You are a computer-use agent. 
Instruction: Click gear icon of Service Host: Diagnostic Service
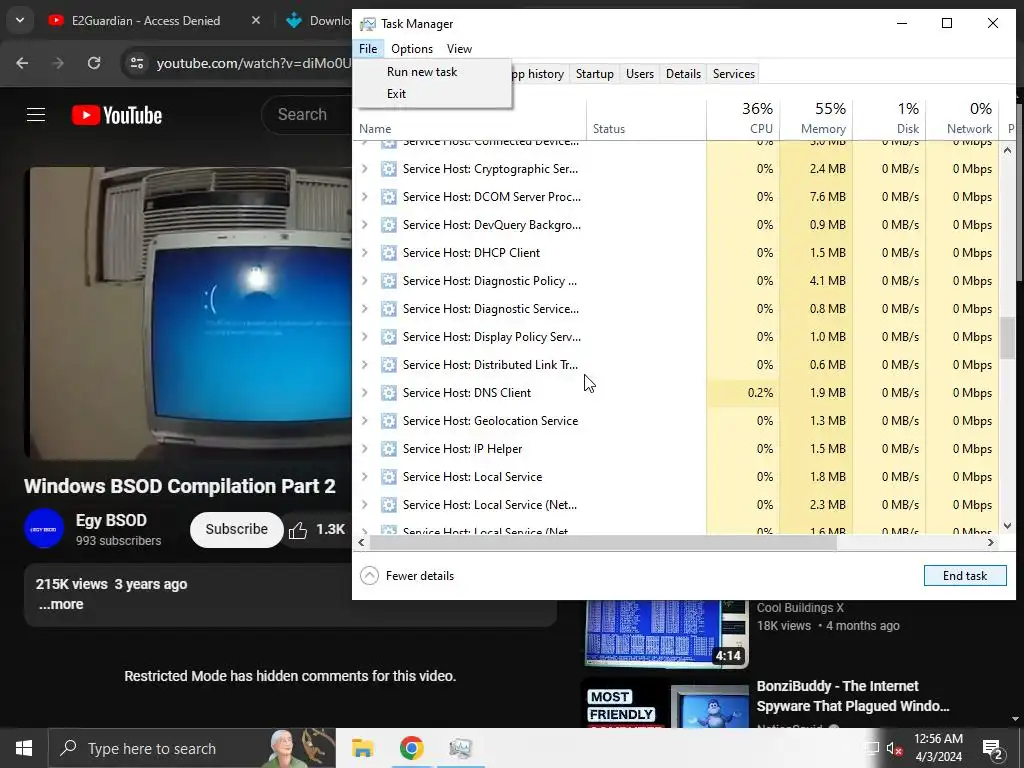coord(389,309)
